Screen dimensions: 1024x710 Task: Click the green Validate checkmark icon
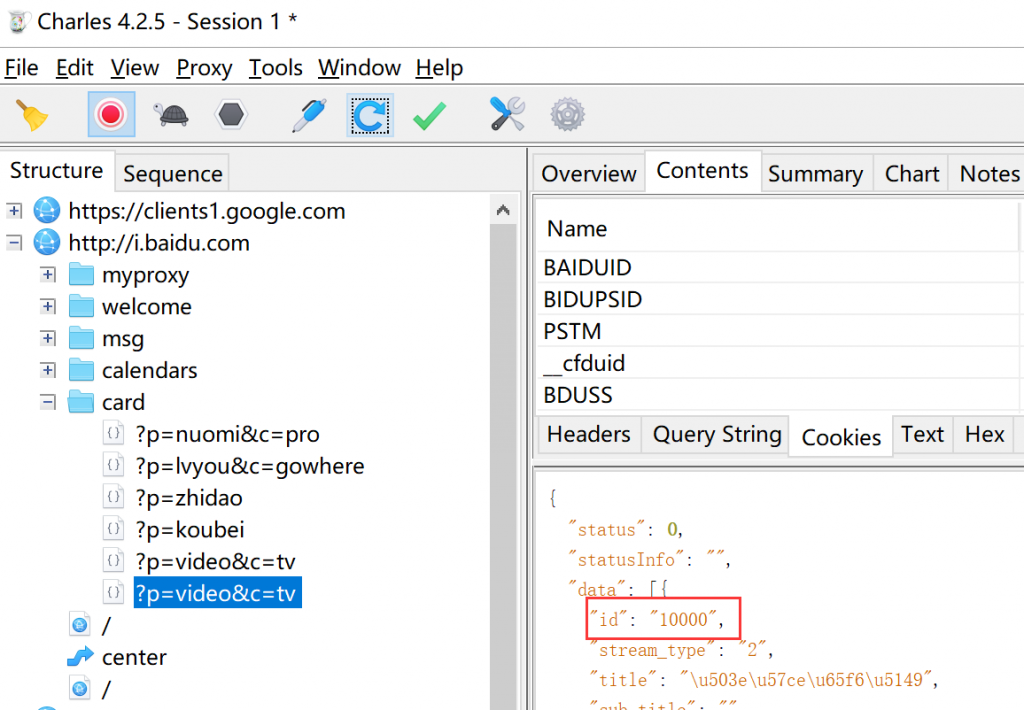tap(430, 116)
